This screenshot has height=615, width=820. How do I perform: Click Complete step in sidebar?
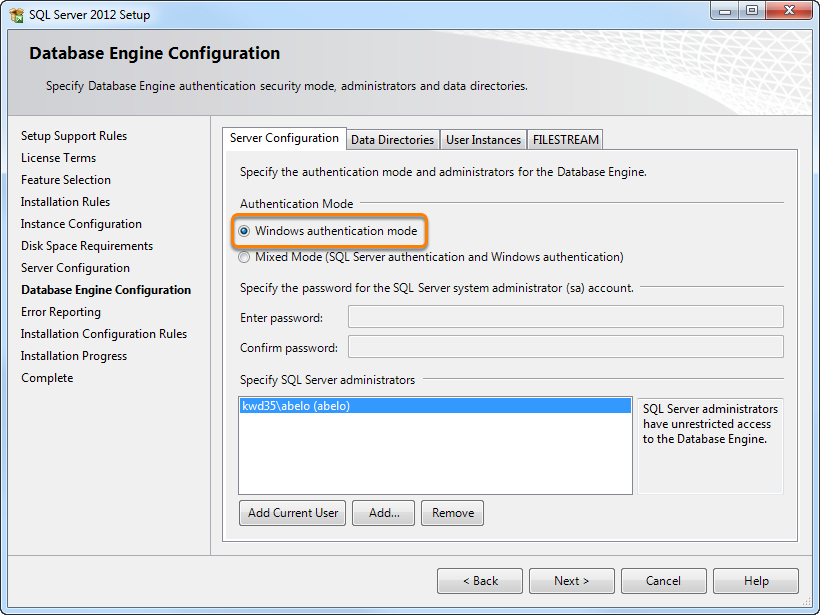(x=47, y=378)
